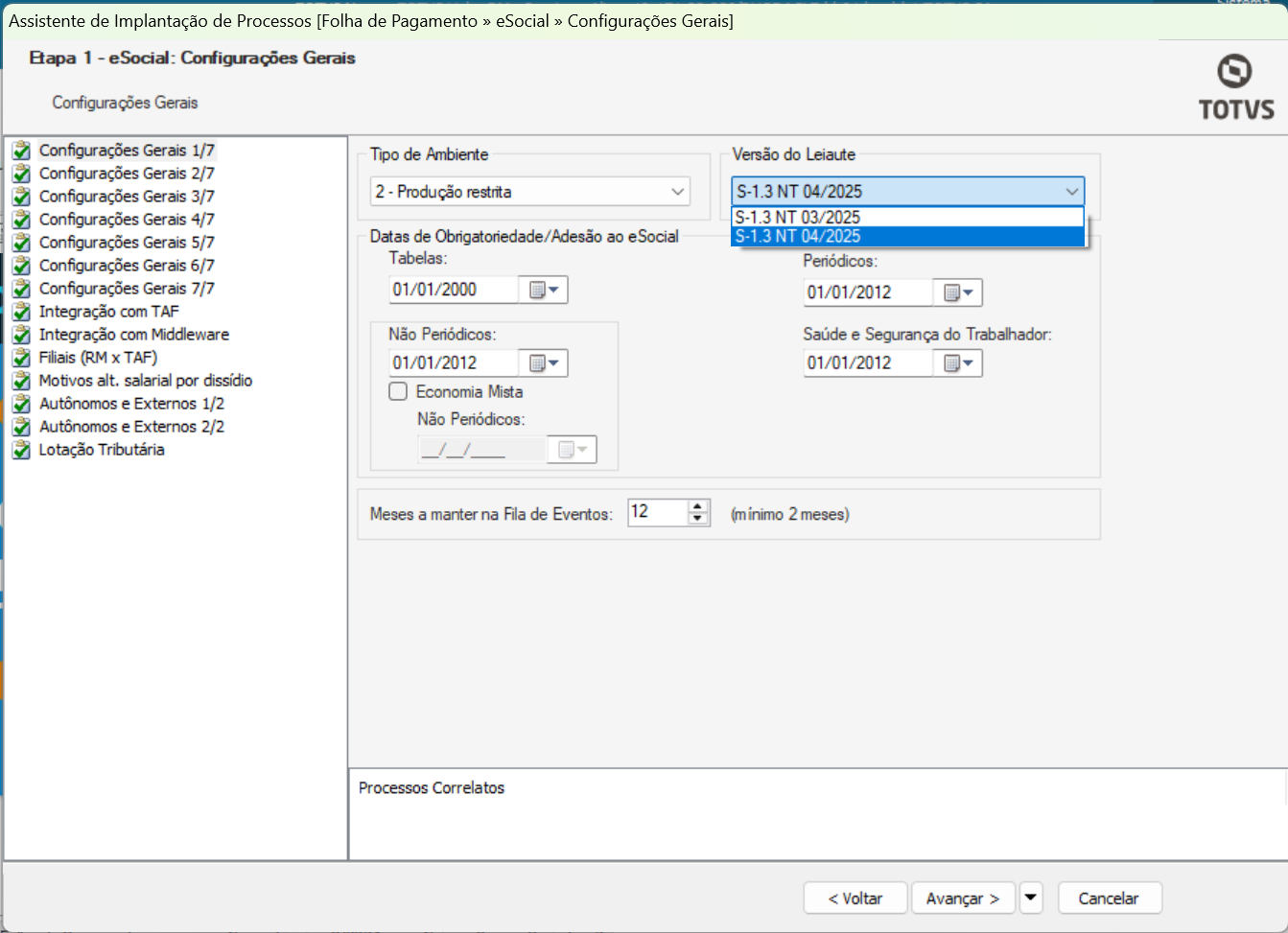The height and width of the screenshot is (933, 1288).
Task: Choose S-1.3 NT 04/2025 from list
Action: [x=907, y=237]
